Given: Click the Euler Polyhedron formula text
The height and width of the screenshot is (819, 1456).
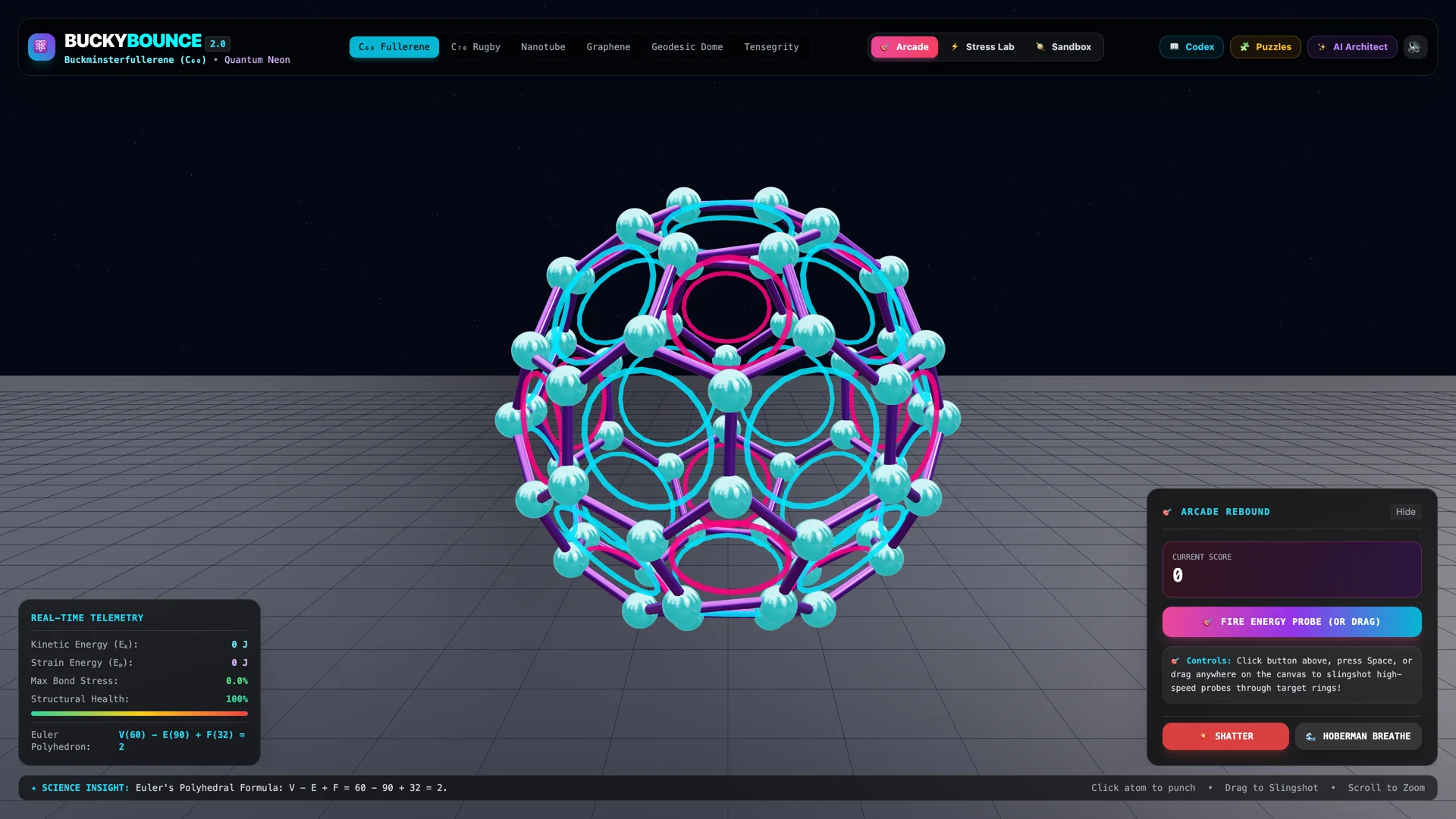Looking at the screenshot, I should click(182, 741).
